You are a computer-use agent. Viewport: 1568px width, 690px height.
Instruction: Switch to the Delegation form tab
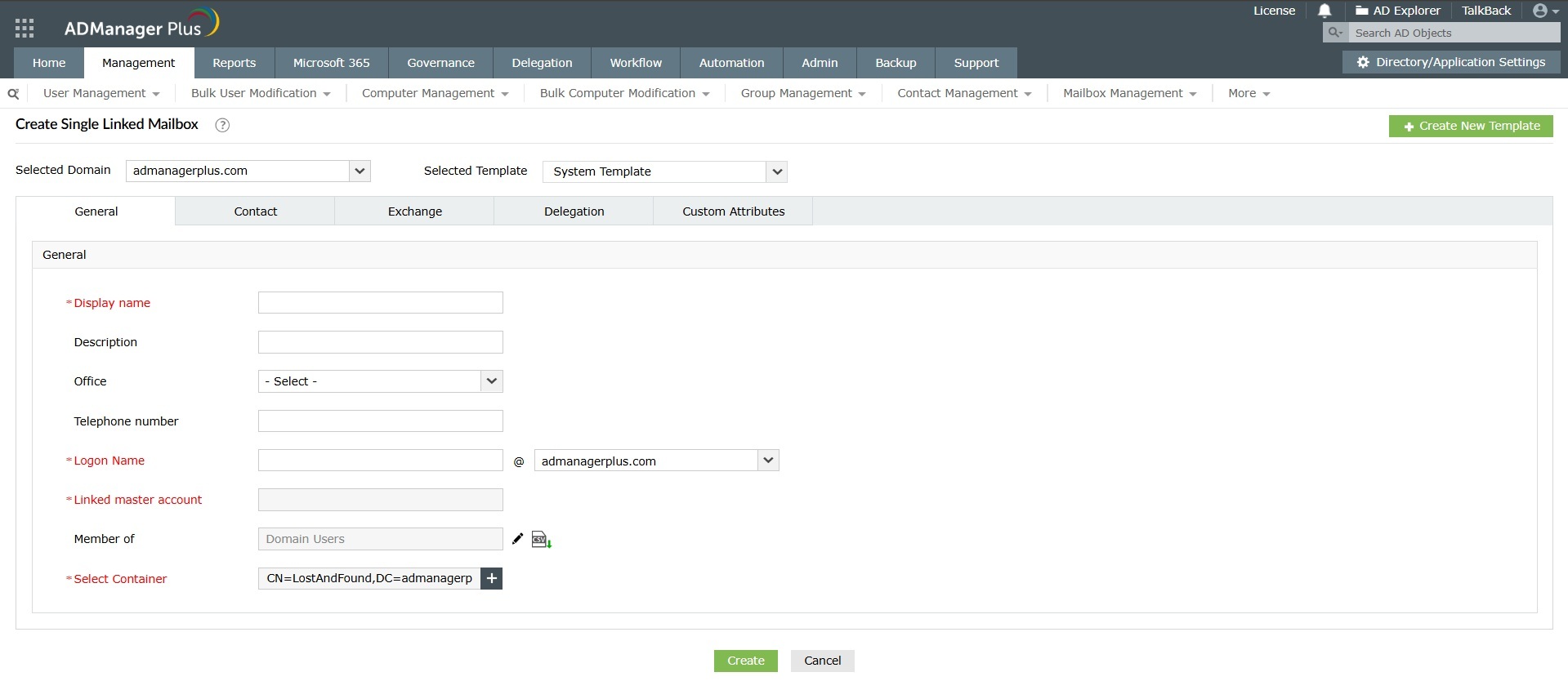(x=574, y=211)
